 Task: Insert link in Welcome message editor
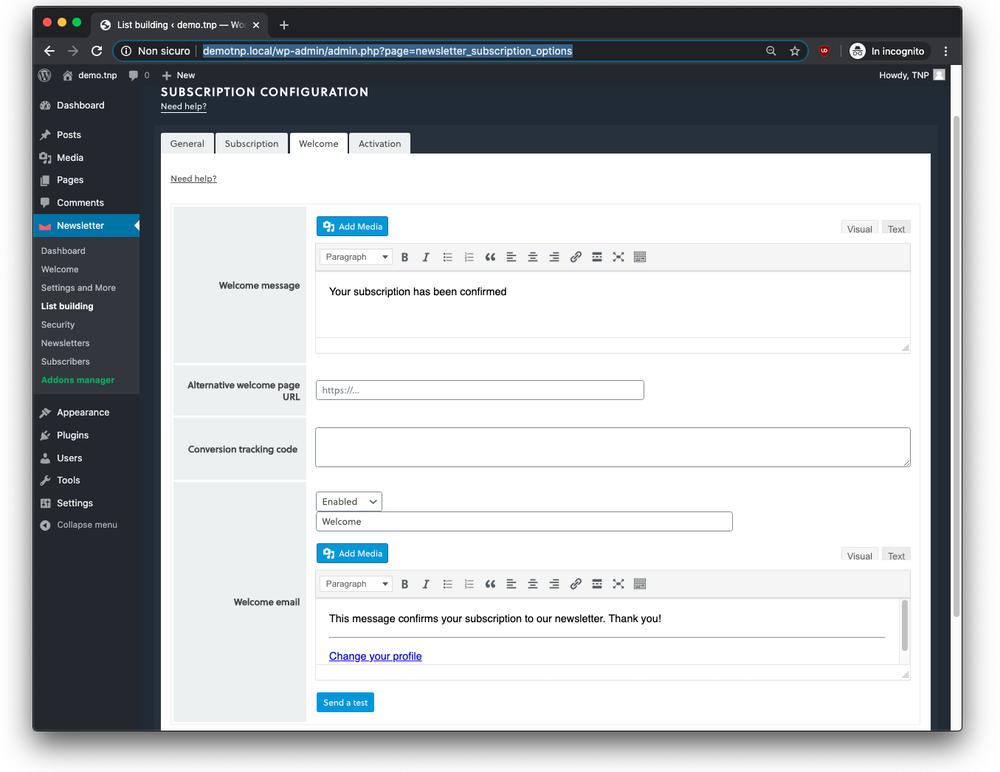[x=576, y=257]
